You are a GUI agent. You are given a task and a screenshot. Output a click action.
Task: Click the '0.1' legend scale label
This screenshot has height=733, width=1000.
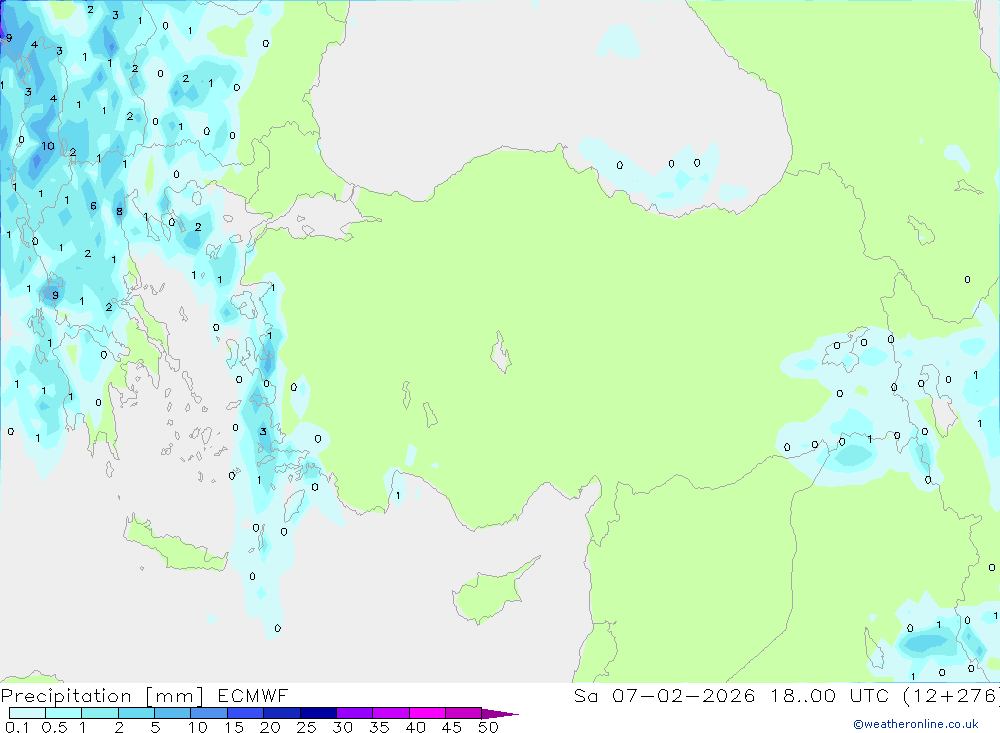[x=17, y=727]
